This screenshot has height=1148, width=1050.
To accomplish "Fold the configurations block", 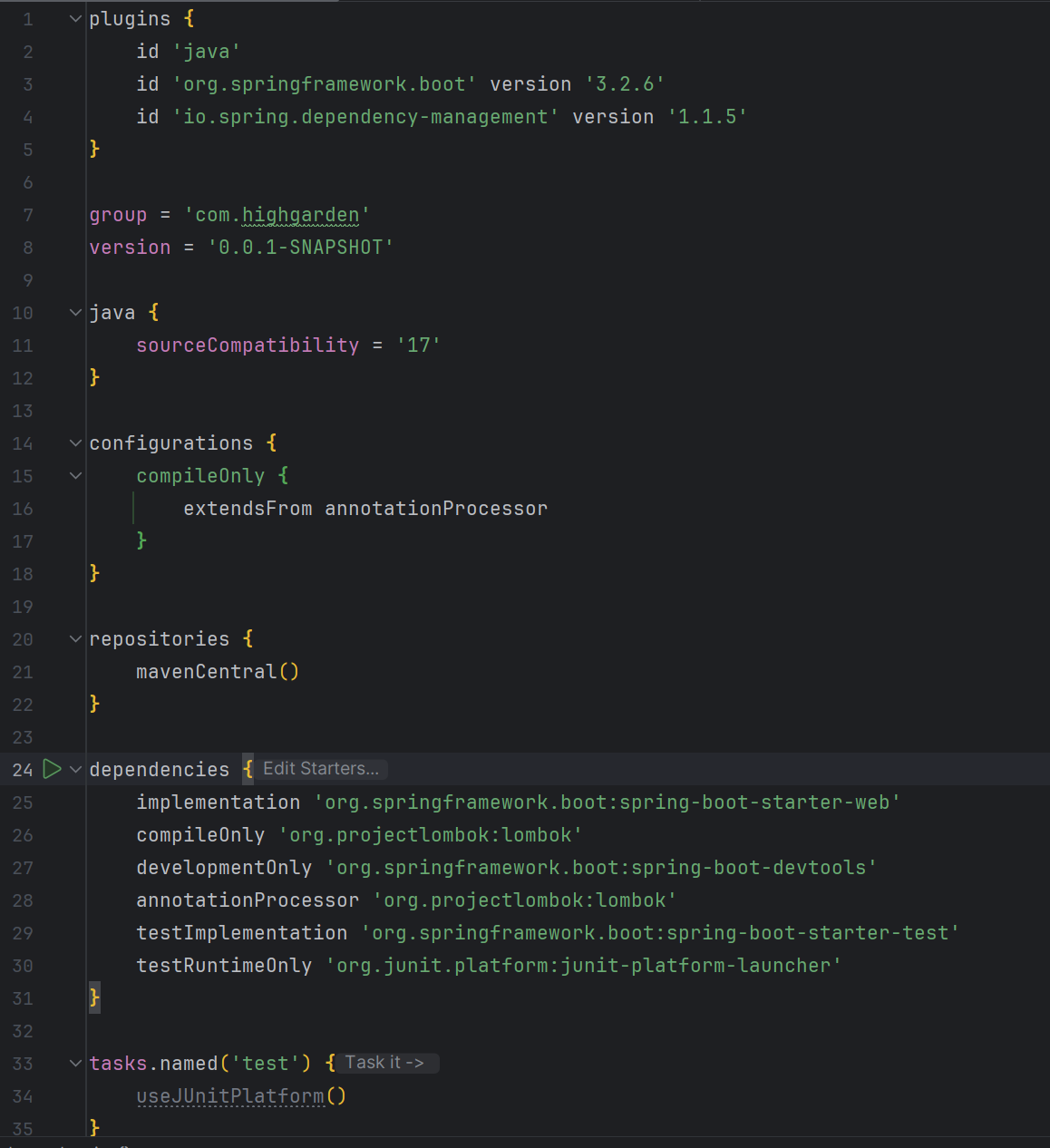I will coord(76,443).
